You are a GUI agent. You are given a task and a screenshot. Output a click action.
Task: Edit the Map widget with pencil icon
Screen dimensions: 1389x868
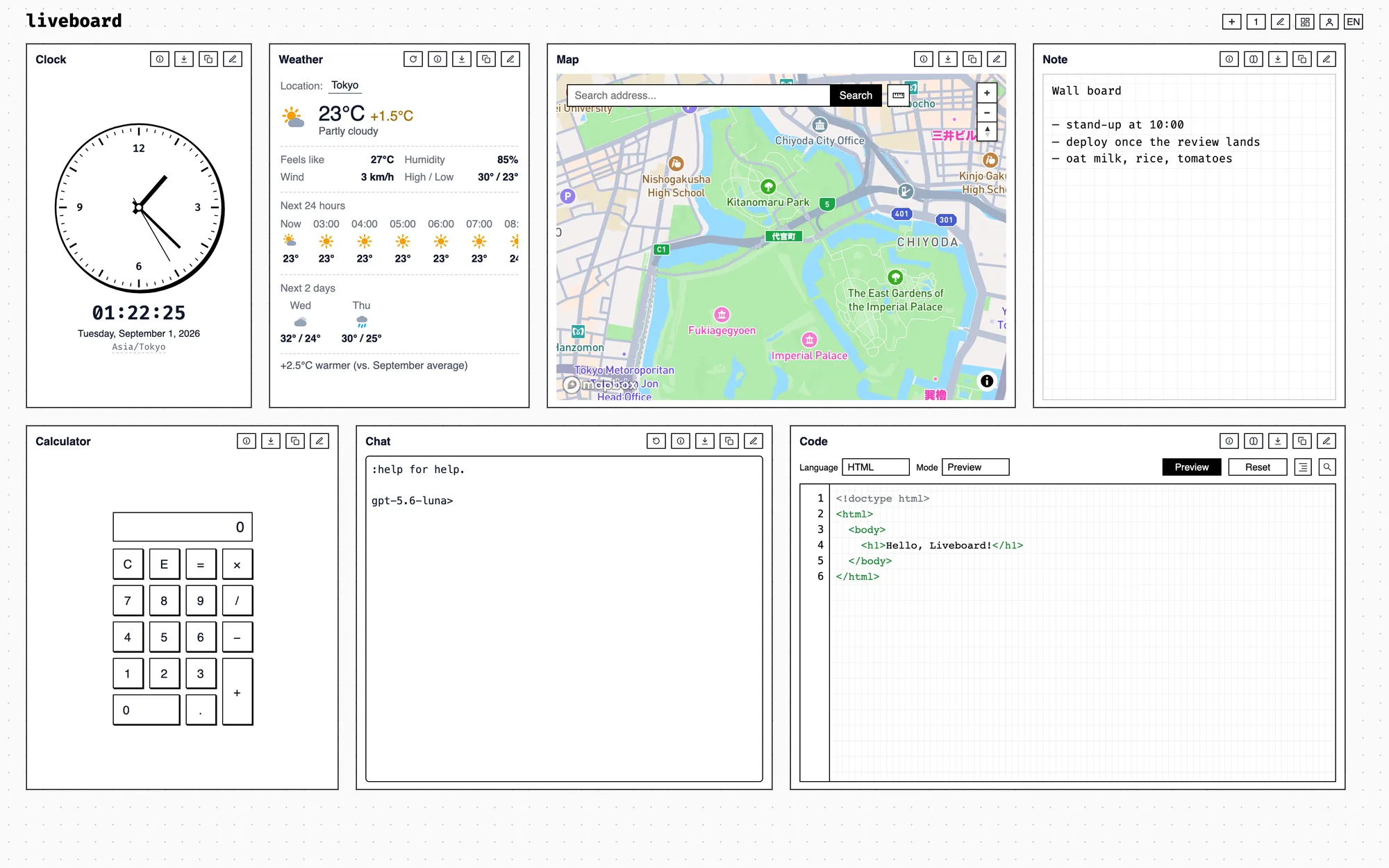point(997,59)
